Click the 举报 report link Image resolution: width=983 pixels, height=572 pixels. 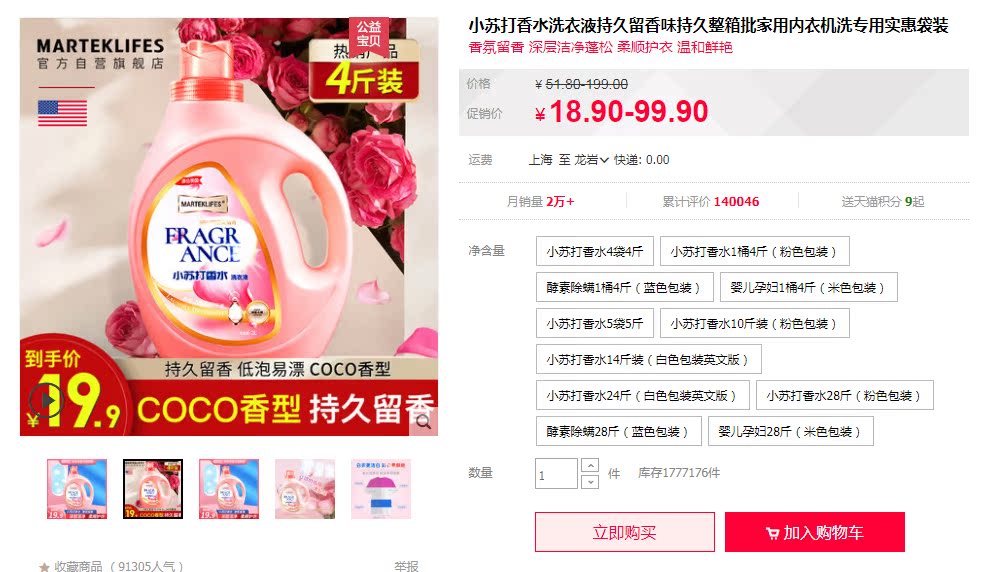406,566
